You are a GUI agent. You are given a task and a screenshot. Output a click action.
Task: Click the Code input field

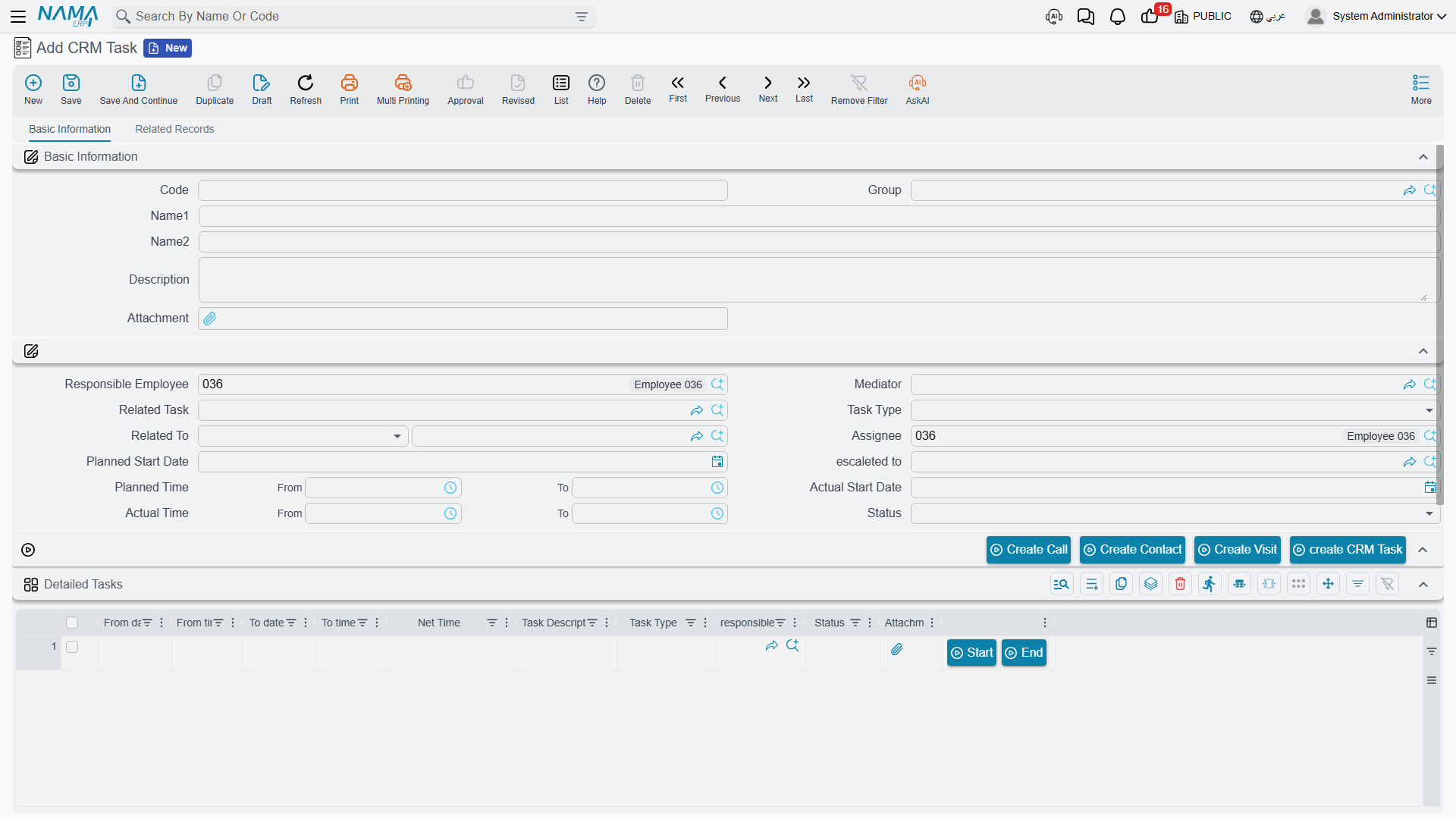click(x=463, y=190)
